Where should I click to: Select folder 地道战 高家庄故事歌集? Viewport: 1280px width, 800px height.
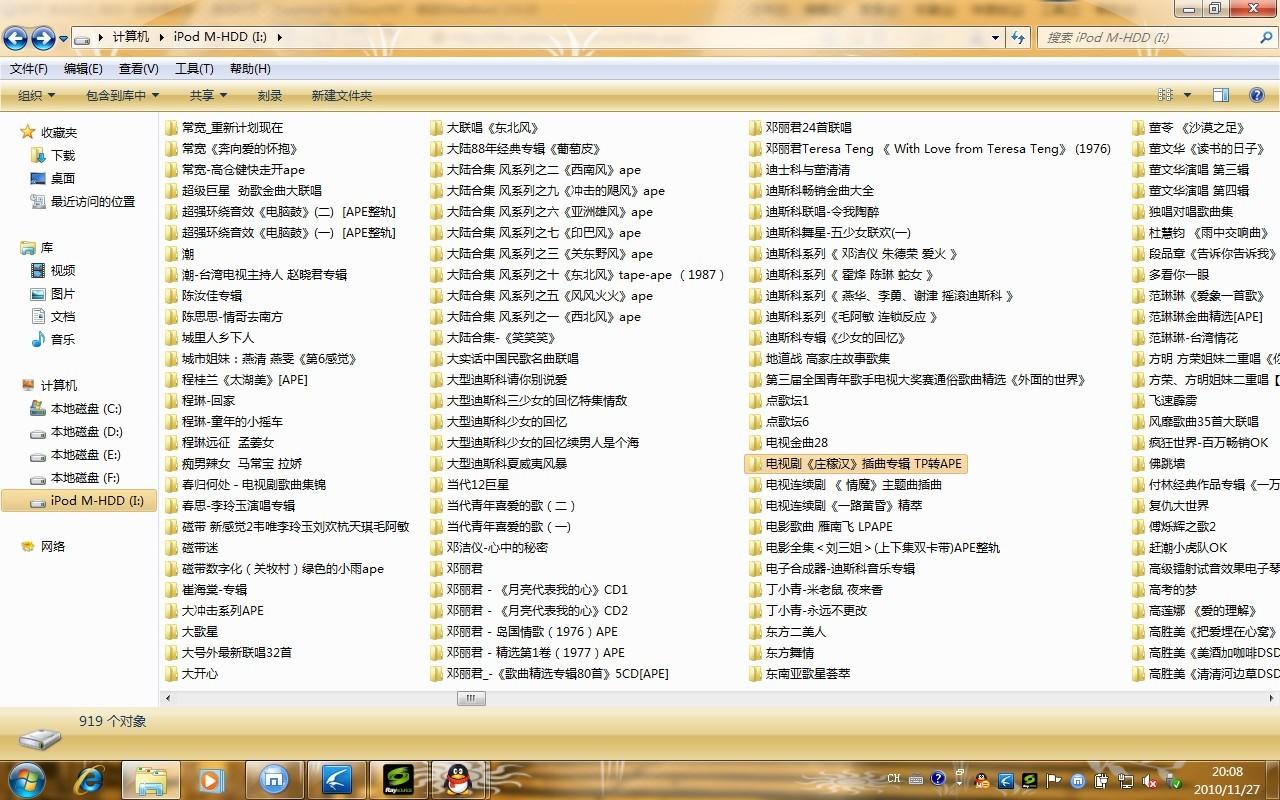[819, 358]
